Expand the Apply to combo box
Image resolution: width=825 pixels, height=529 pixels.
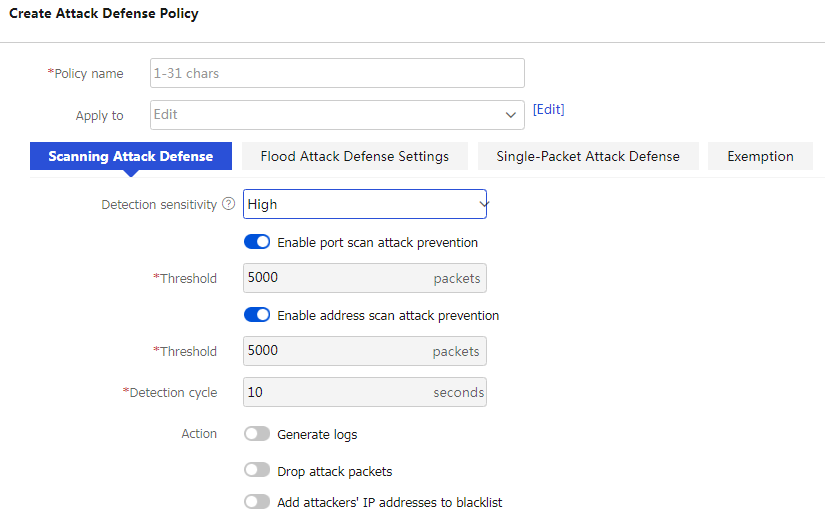point(337,115)
